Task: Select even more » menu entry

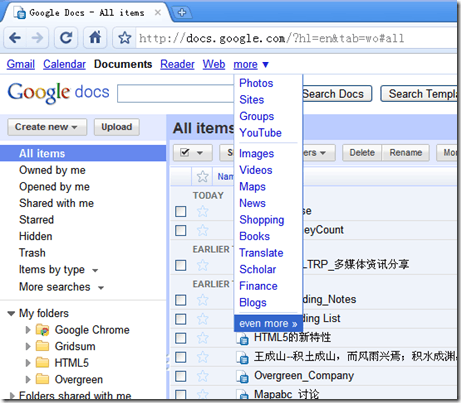Action: tap(268, 323)
